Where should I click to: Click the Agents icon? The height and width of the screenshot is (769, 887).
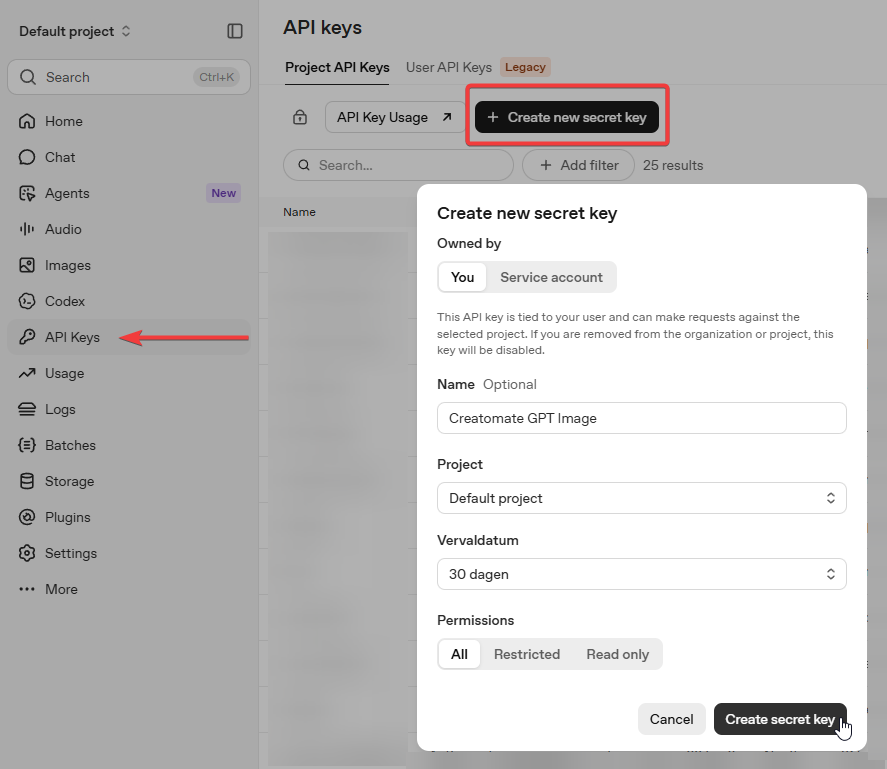click(x=27, y=194)
